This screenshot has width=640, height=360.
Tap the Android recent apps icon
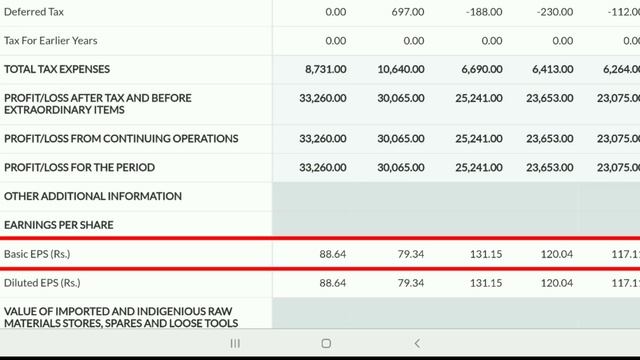tap(235, 344)
